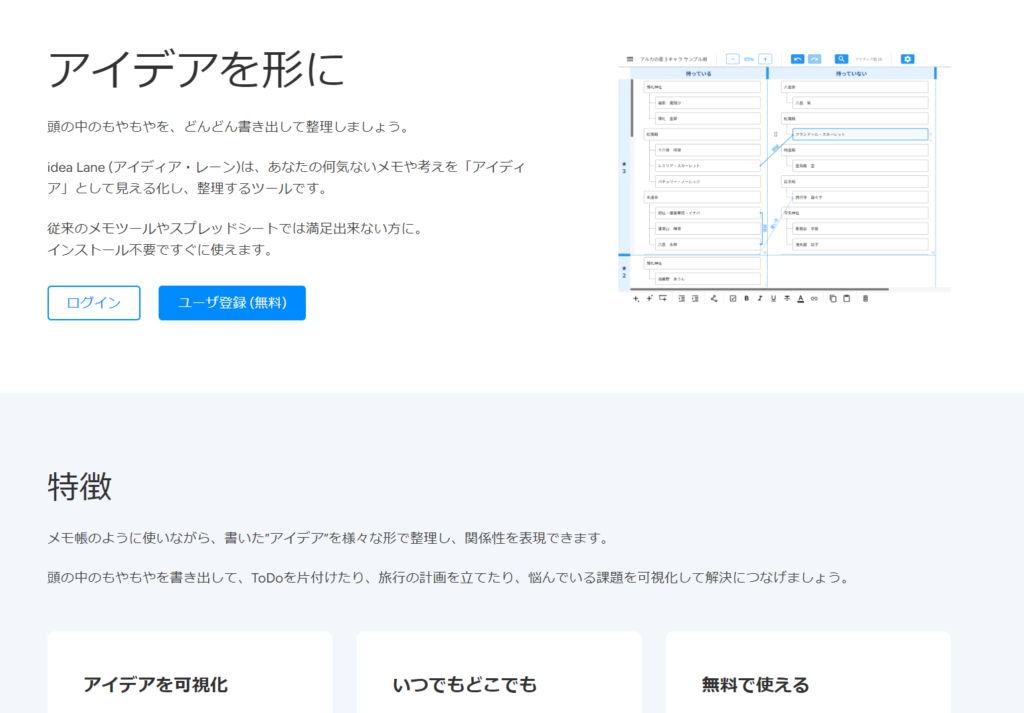
Task: Click the copy icon in preview toolbar
Action: (x=833, y=298)
